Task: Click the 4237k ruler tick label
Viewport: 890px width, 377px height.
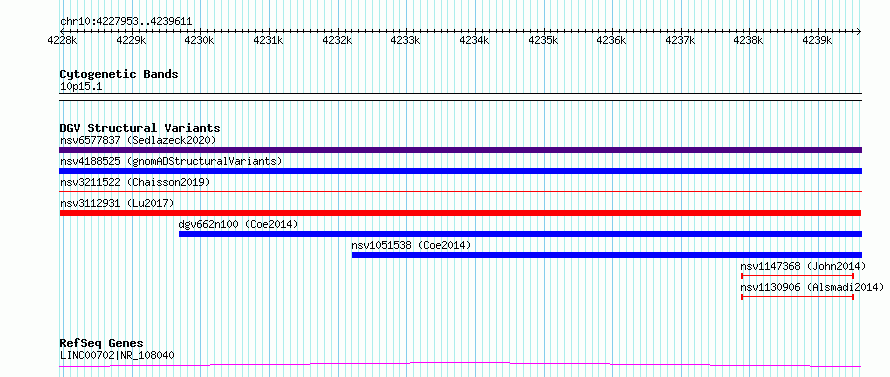Action: [681, 40]
